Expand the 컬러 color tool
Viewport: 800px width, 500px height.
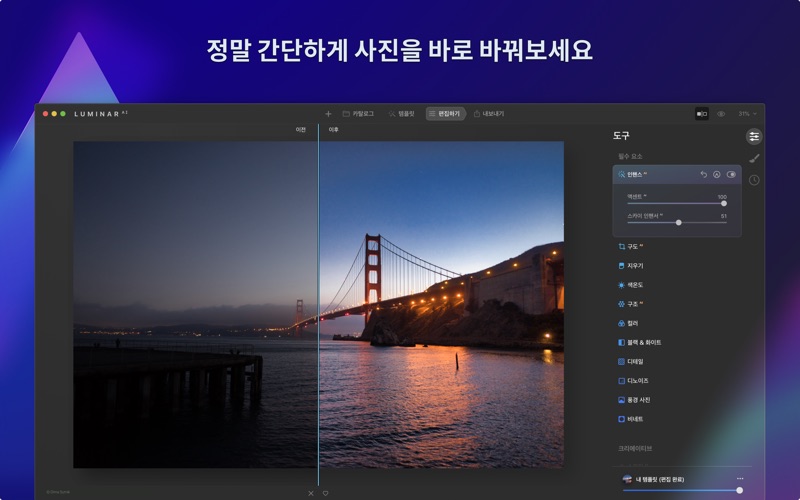tap(628, 323)
